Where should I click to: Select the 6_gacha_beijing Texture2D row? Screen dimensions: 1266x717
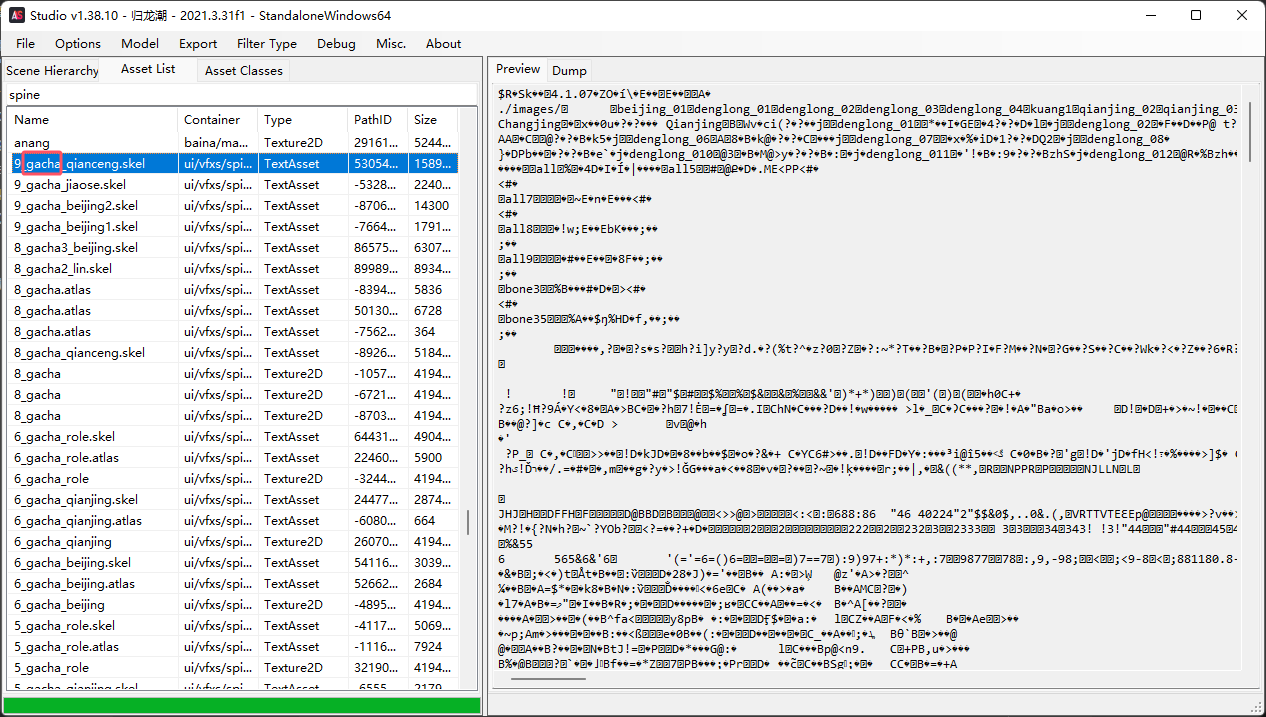(x=234, y=604)
